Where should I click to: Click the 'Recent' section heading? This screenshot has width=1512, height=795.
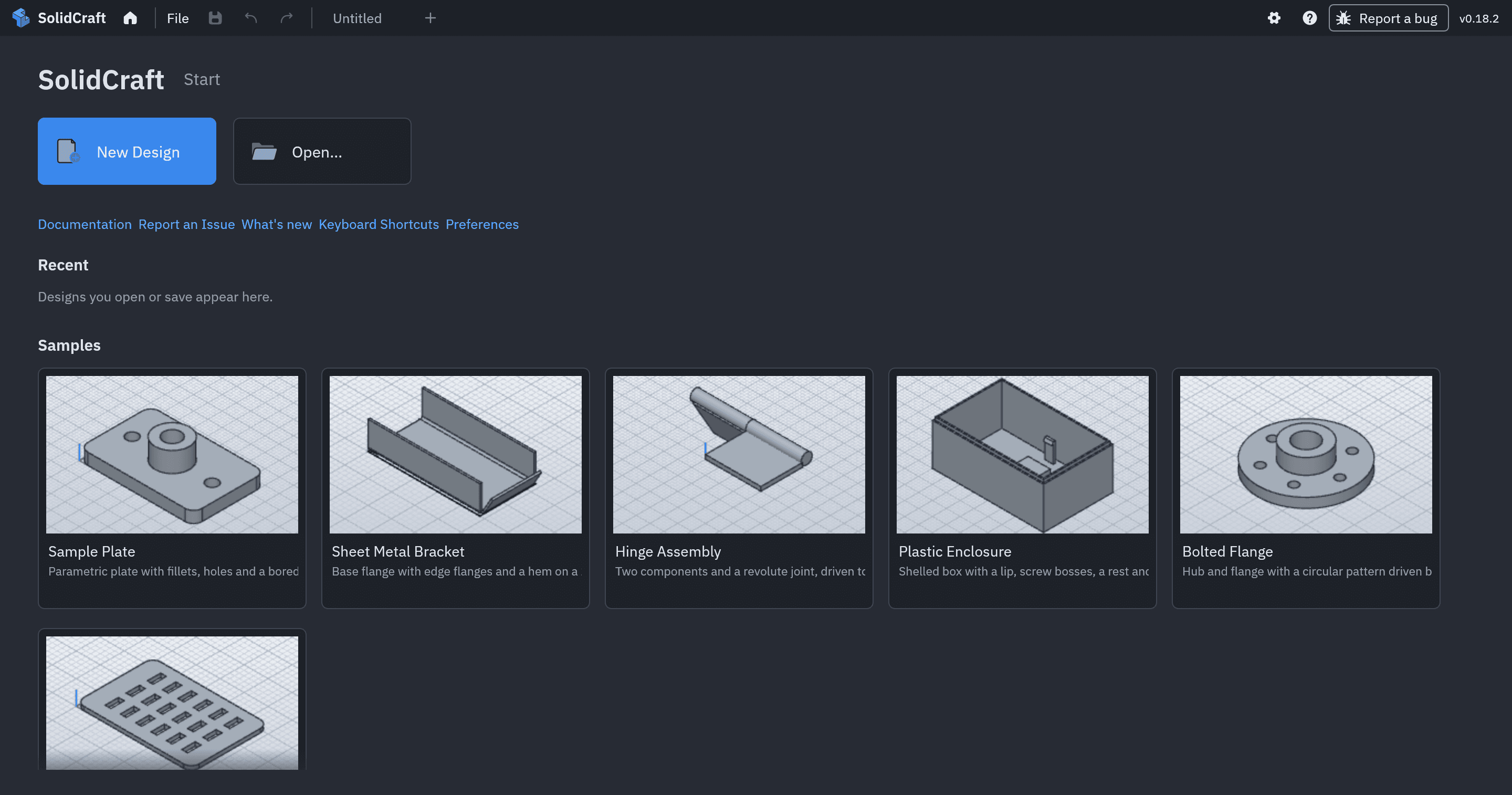pyautogui.click(x=63, y=265)
